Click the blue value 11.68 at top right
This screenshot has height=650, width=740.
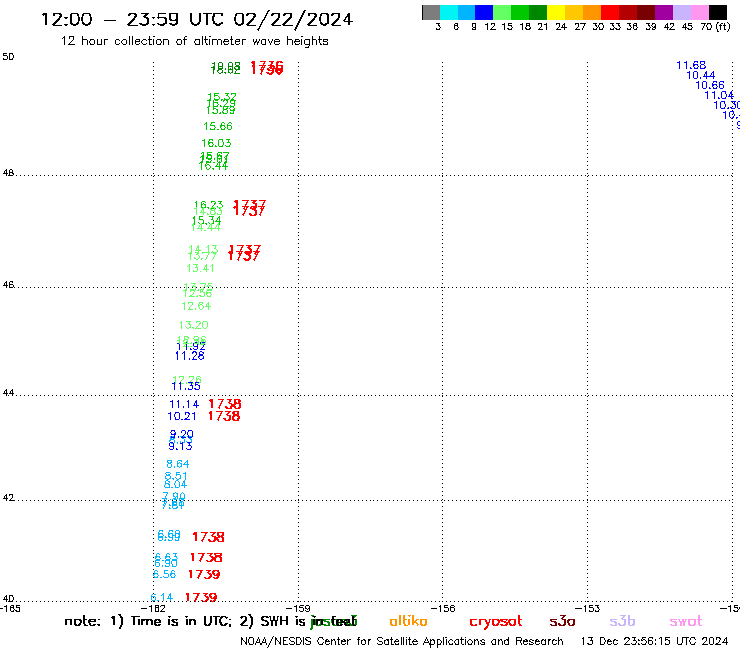691,65
